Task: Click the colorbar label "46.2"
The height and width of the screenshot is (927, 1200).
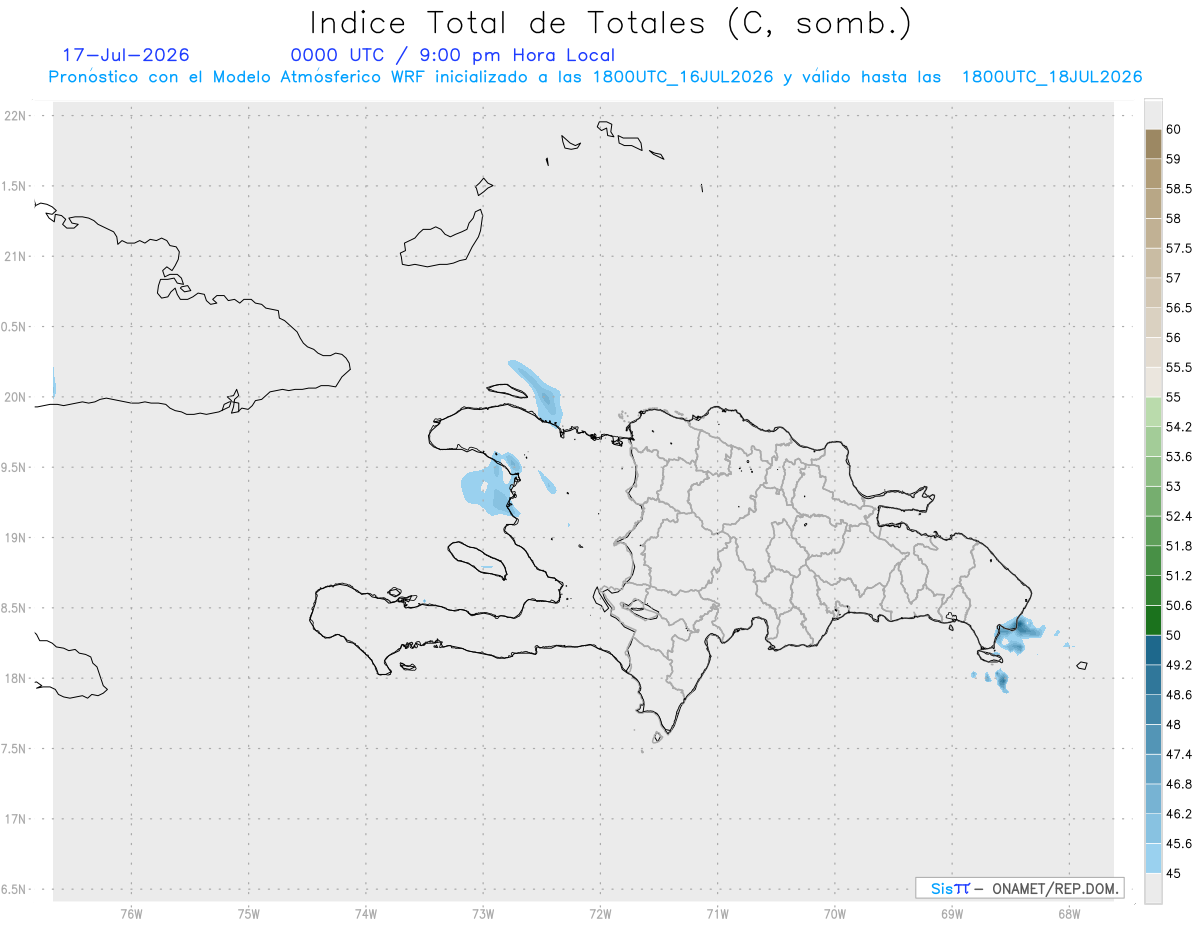Action: coord(1179,814)
